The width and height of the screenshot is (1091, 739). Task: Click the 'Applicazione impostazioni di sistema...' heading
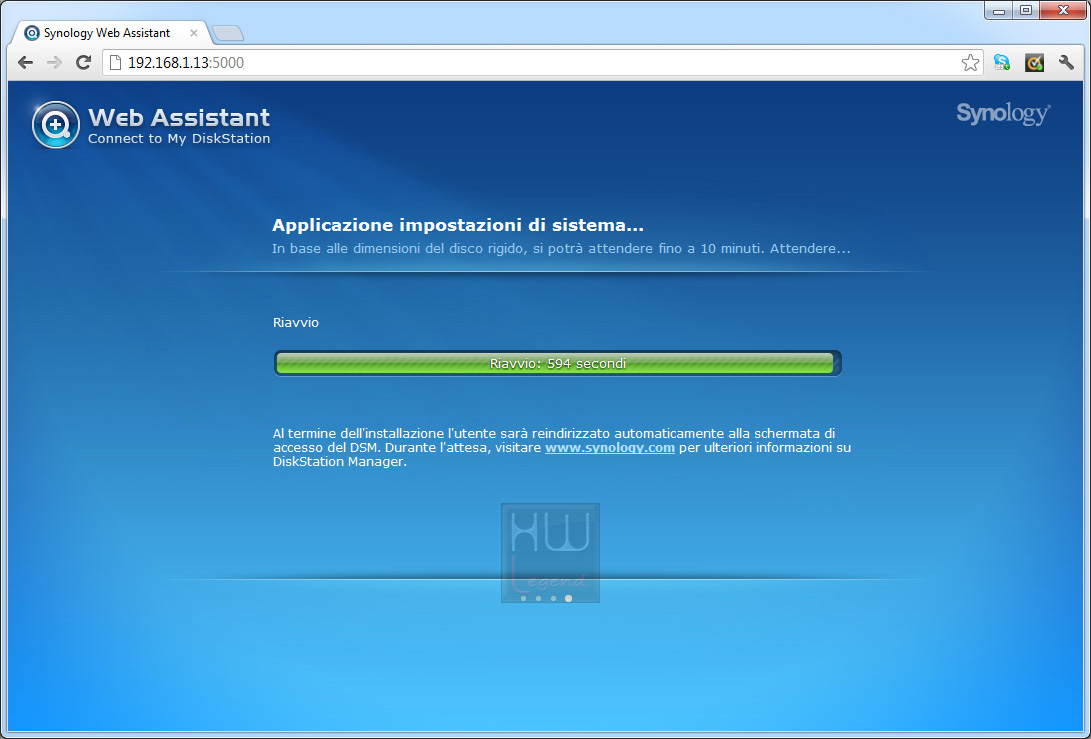pyautogui.click(x=458, y=225)
